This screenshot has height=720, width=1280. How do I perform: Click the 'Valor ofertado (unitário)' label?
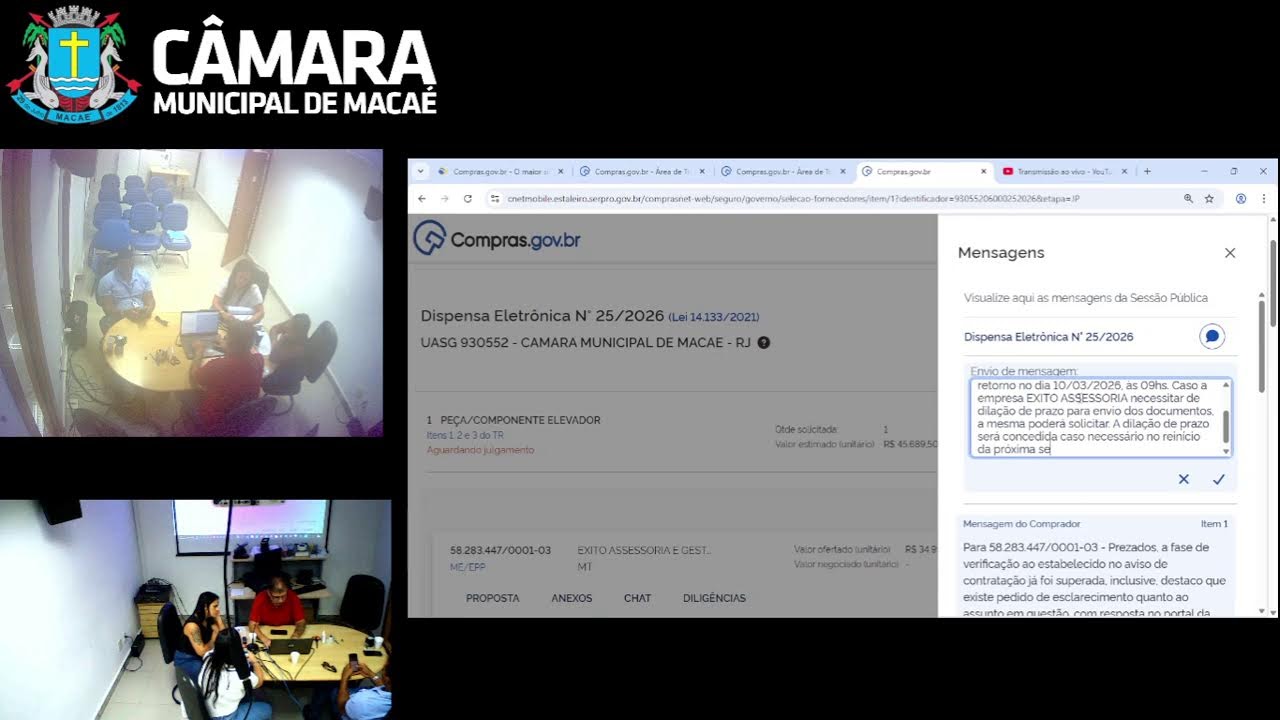click(842, 549)
